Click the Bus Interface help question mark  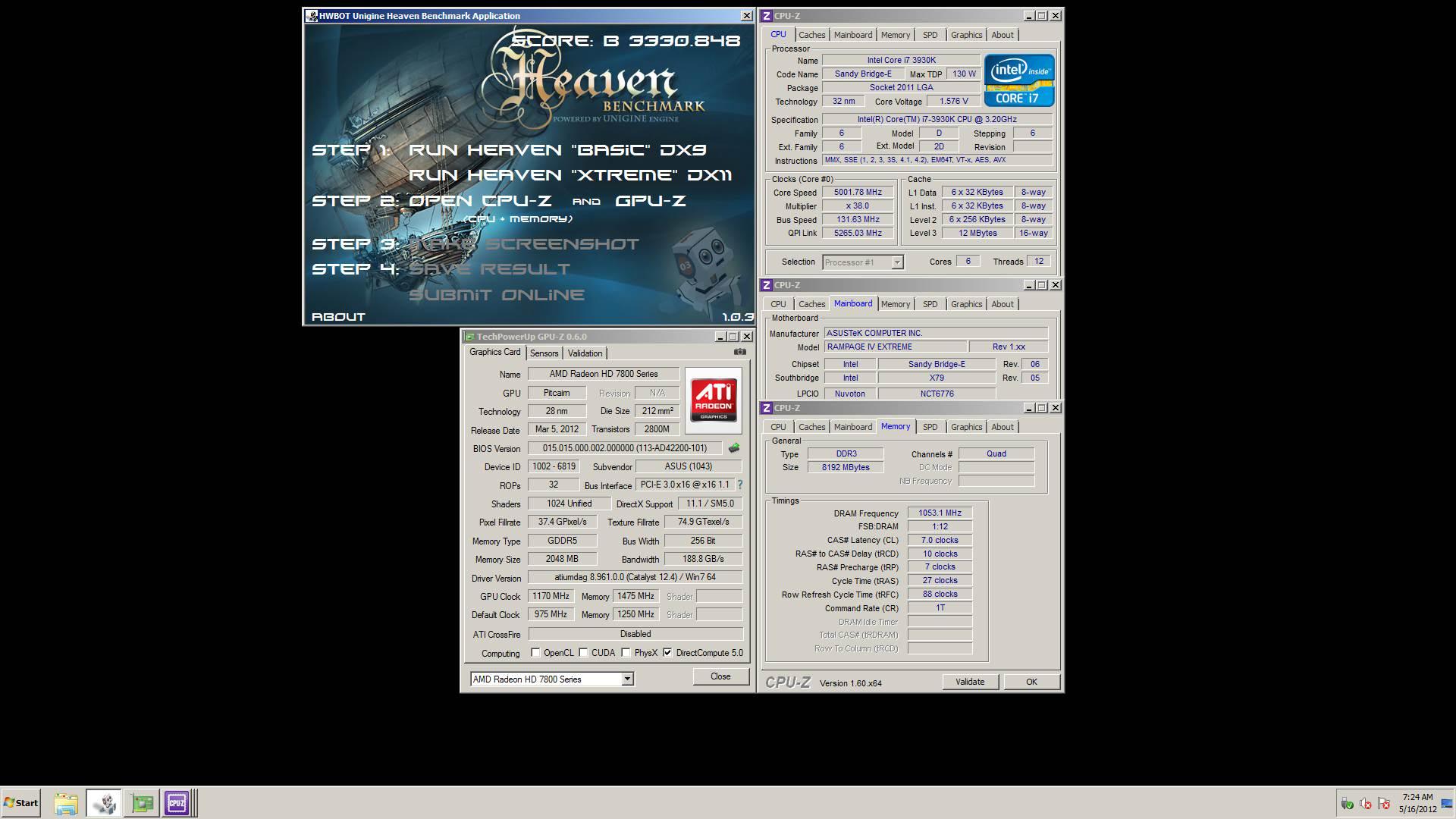click(x=740, y=485)
